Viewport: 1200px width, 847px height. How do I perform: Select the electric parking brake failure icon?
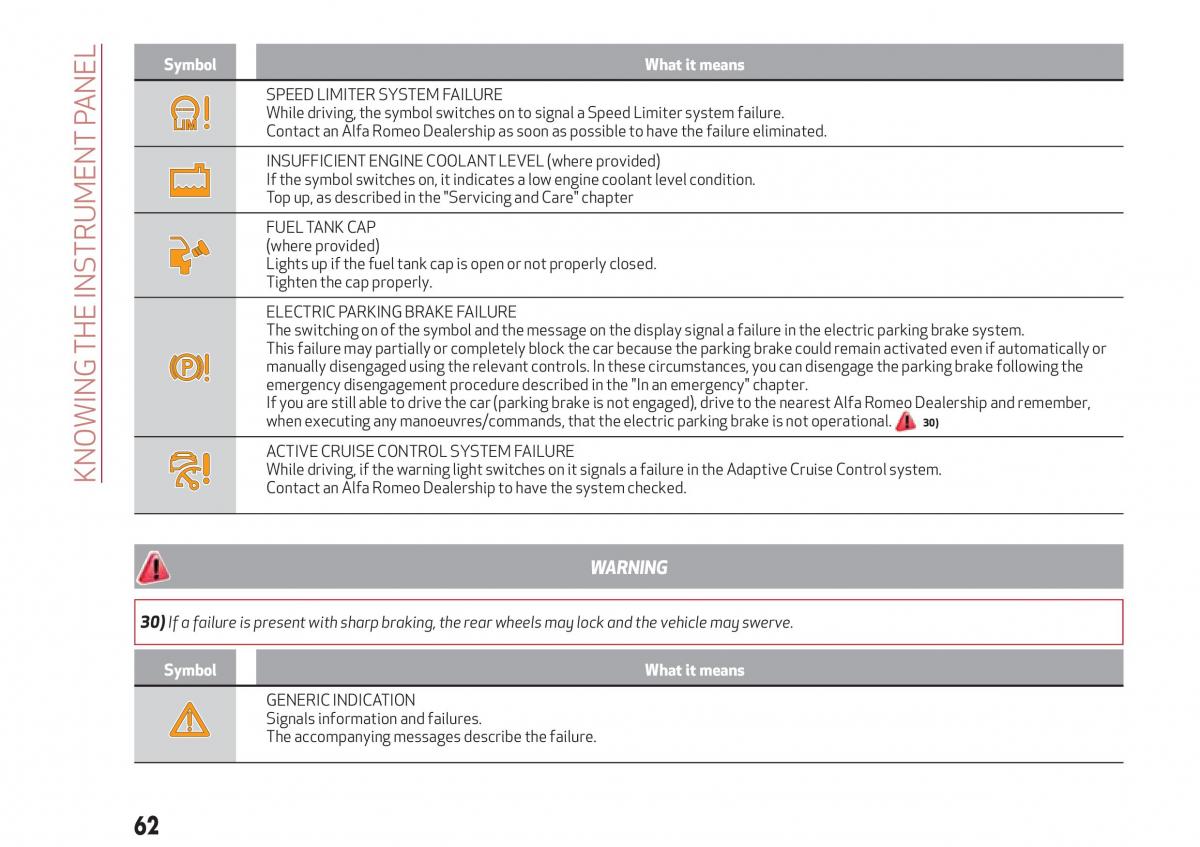(x=190, y=367)
